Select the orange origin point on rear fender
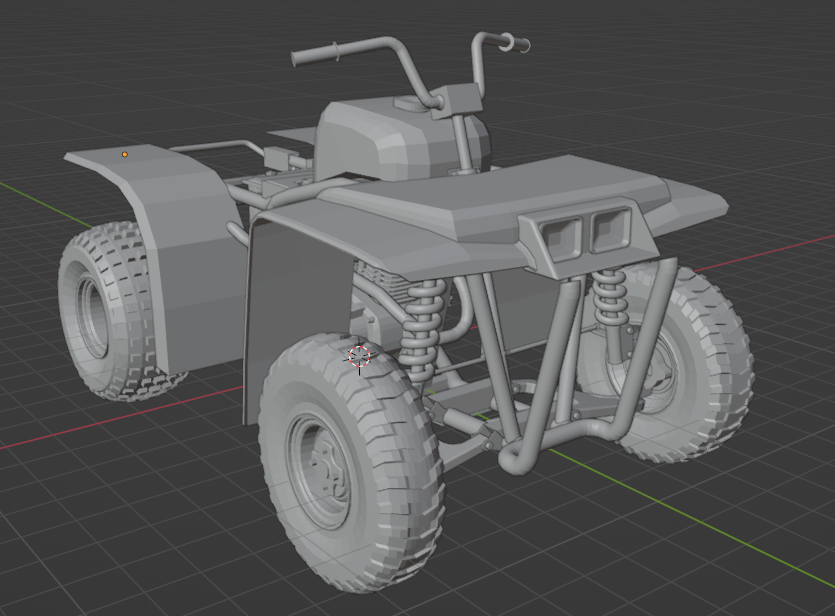Viewport: 835px width, 616px height. pyautogui.click(x=125, y=154)
